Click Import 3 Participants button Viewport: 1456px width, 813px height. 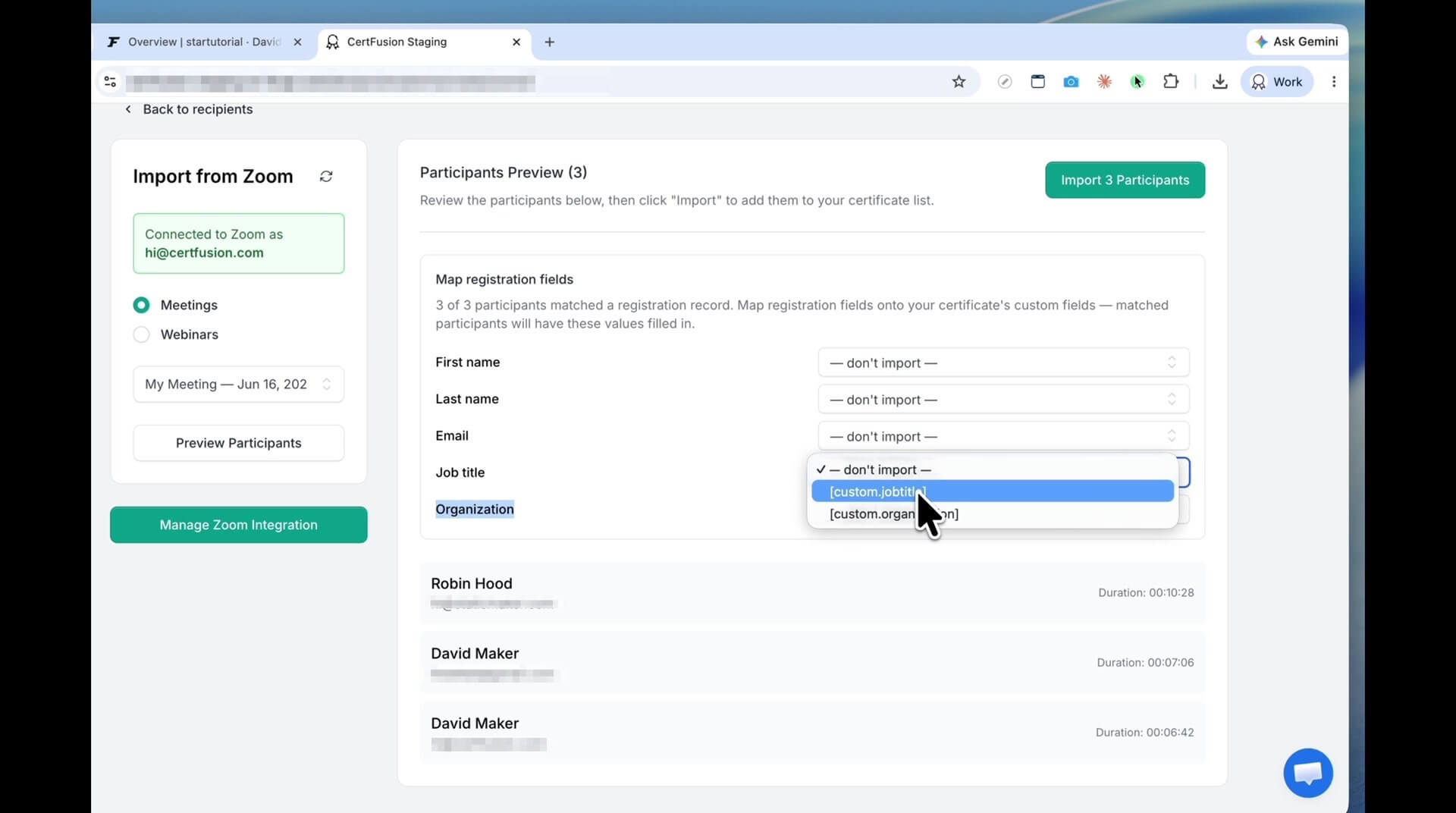1125,180
